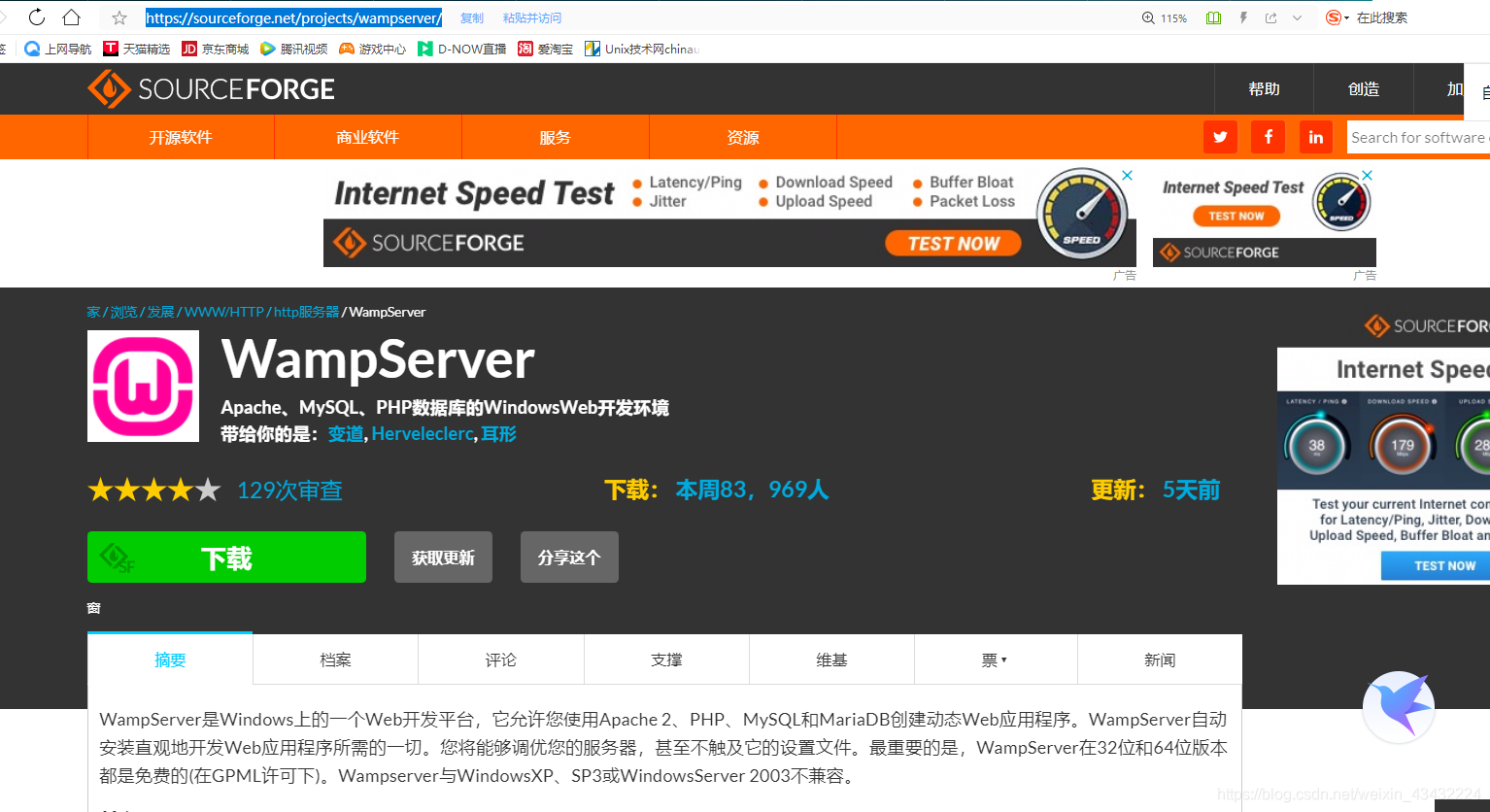Select the 摘要 tab
This screenshot has height=812, width=1490.
tap(170, 660)
